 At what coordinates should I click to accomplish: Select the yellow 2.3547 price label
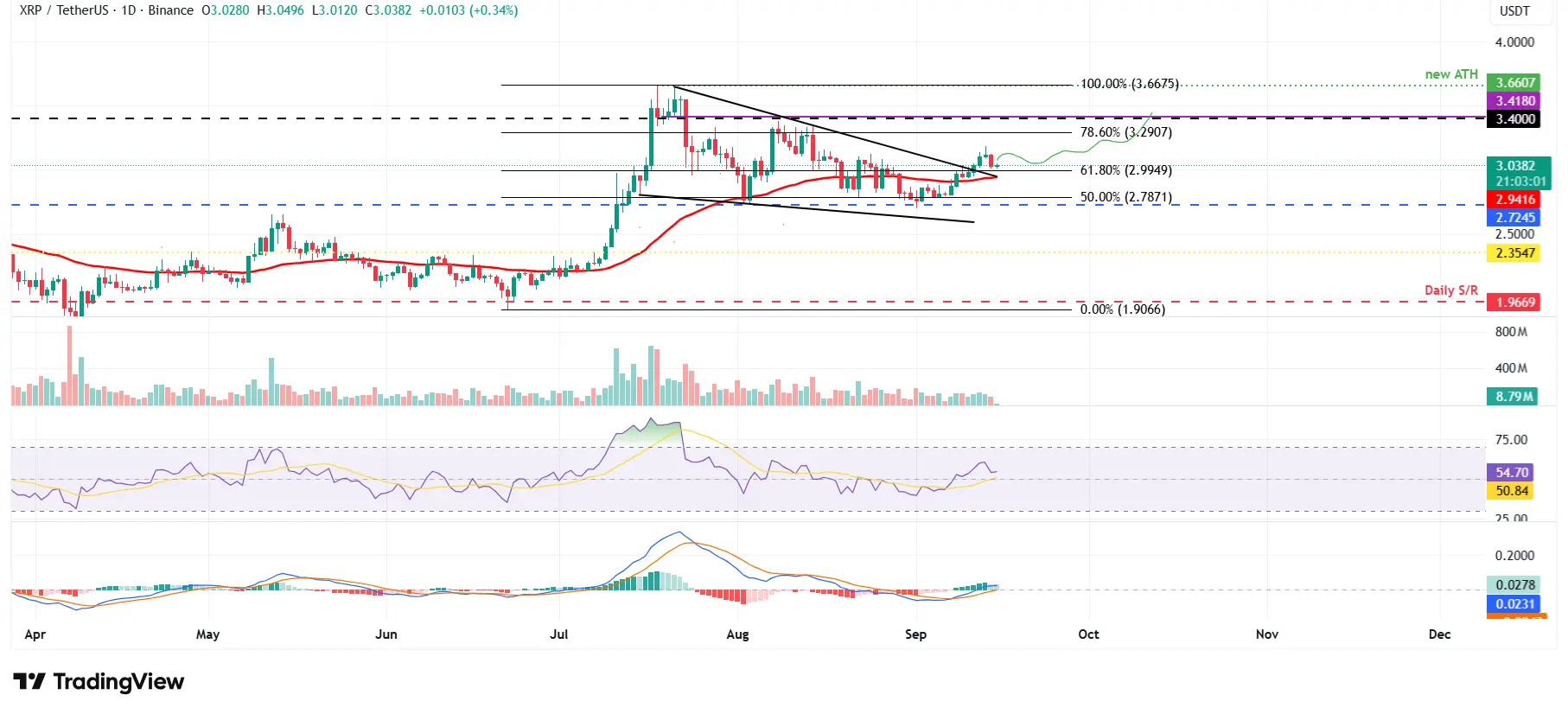click(x=1514, y=253)
